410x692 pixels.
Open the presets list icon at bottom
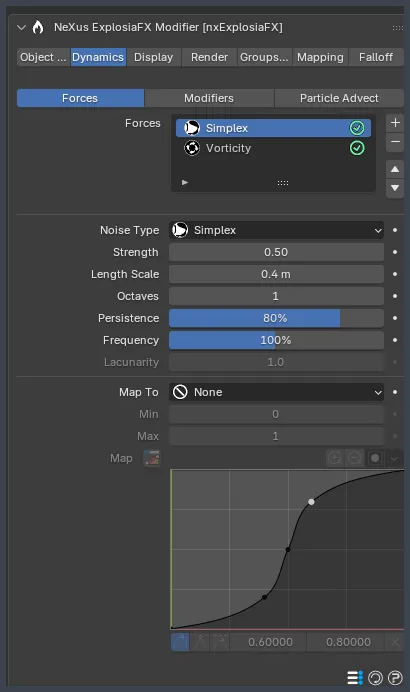355,677
